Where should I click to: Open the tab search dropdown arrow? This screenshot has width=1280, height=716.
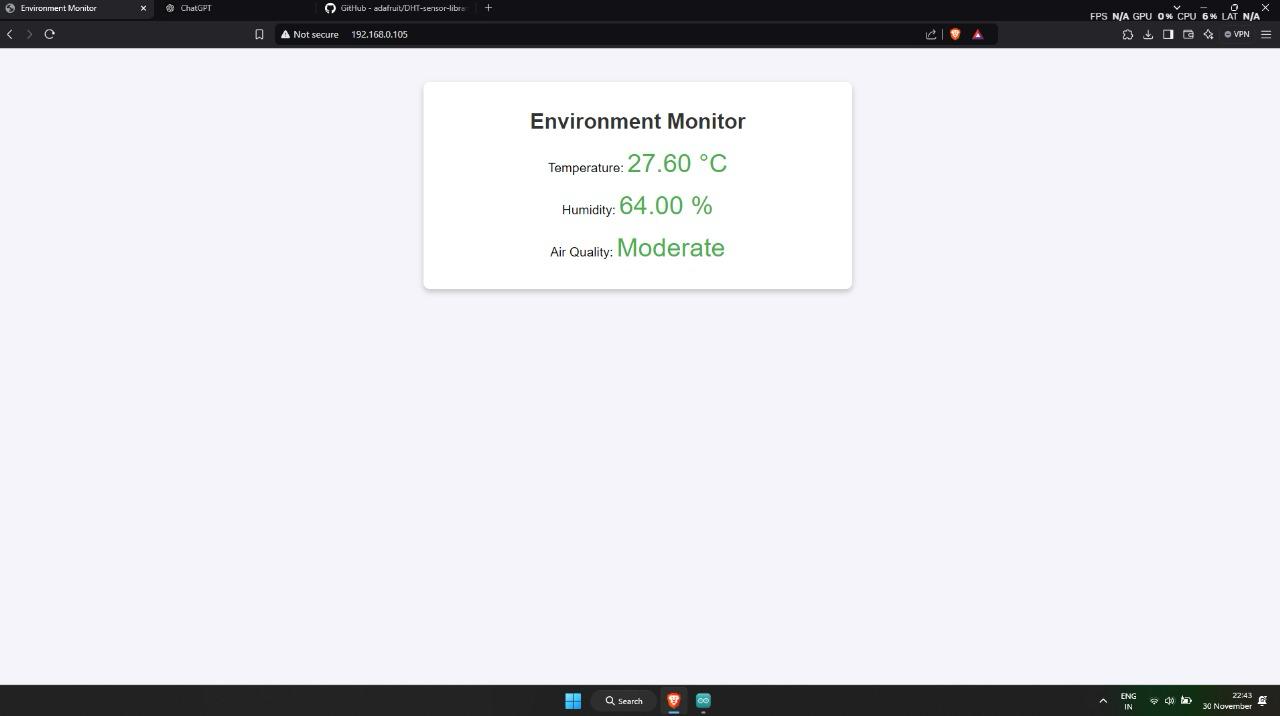[x=1176, y=7]
